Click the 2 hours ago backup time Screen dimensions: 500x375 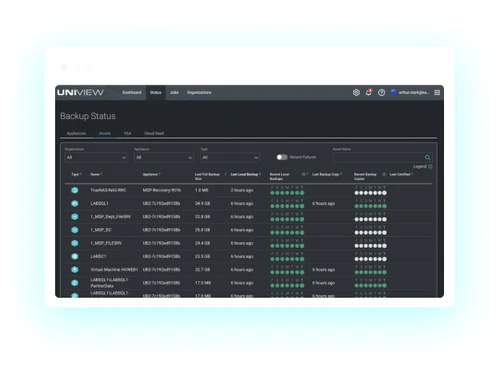click(x=242, y=190)
